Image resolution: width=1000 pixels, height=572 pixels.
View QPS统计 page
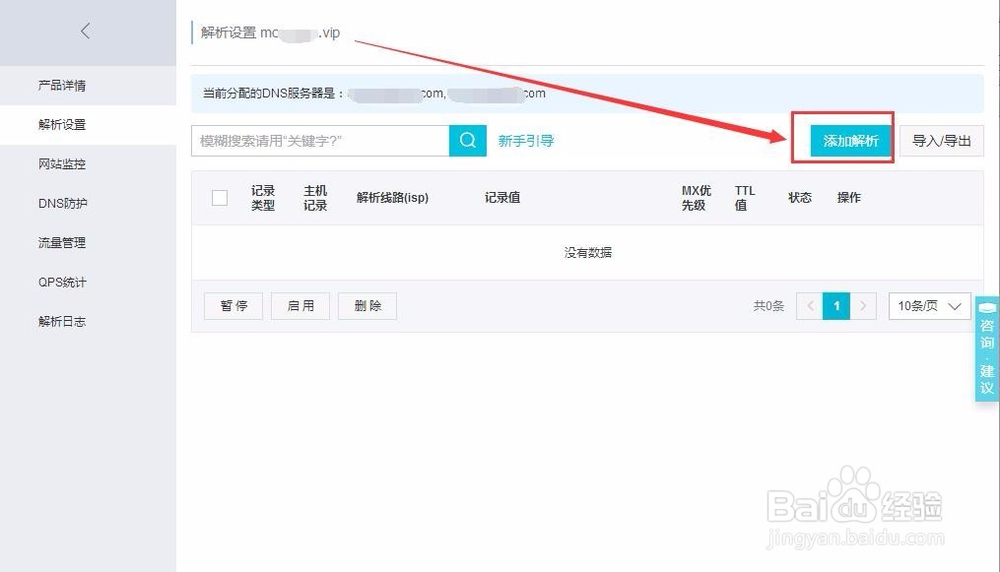[62, 282]
